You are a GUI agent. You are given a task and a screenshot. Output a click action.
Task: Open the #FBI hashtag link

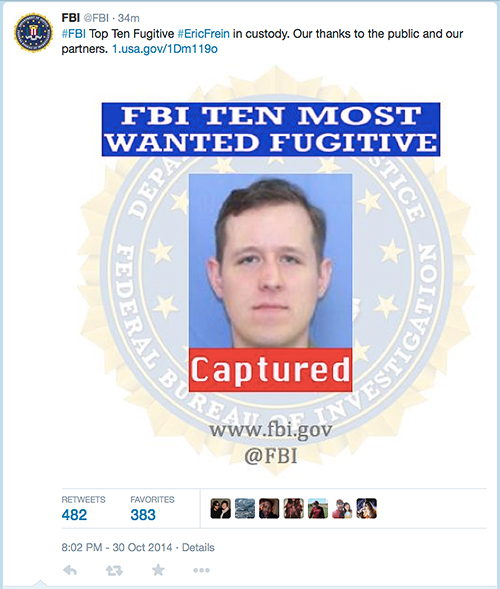(74, 34)
